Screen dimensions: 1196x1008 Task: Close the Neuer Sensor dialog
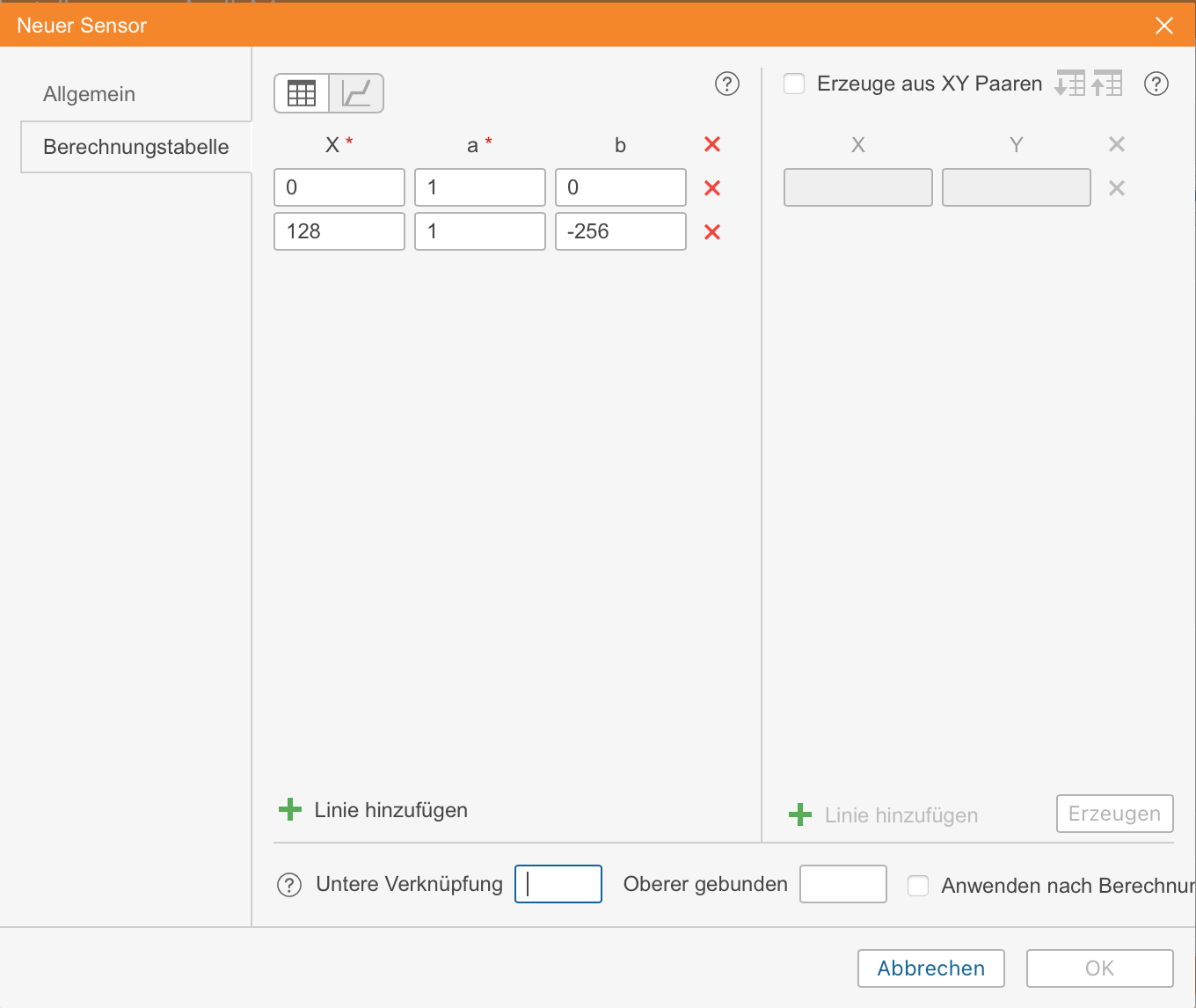[x=1164, y=26]
